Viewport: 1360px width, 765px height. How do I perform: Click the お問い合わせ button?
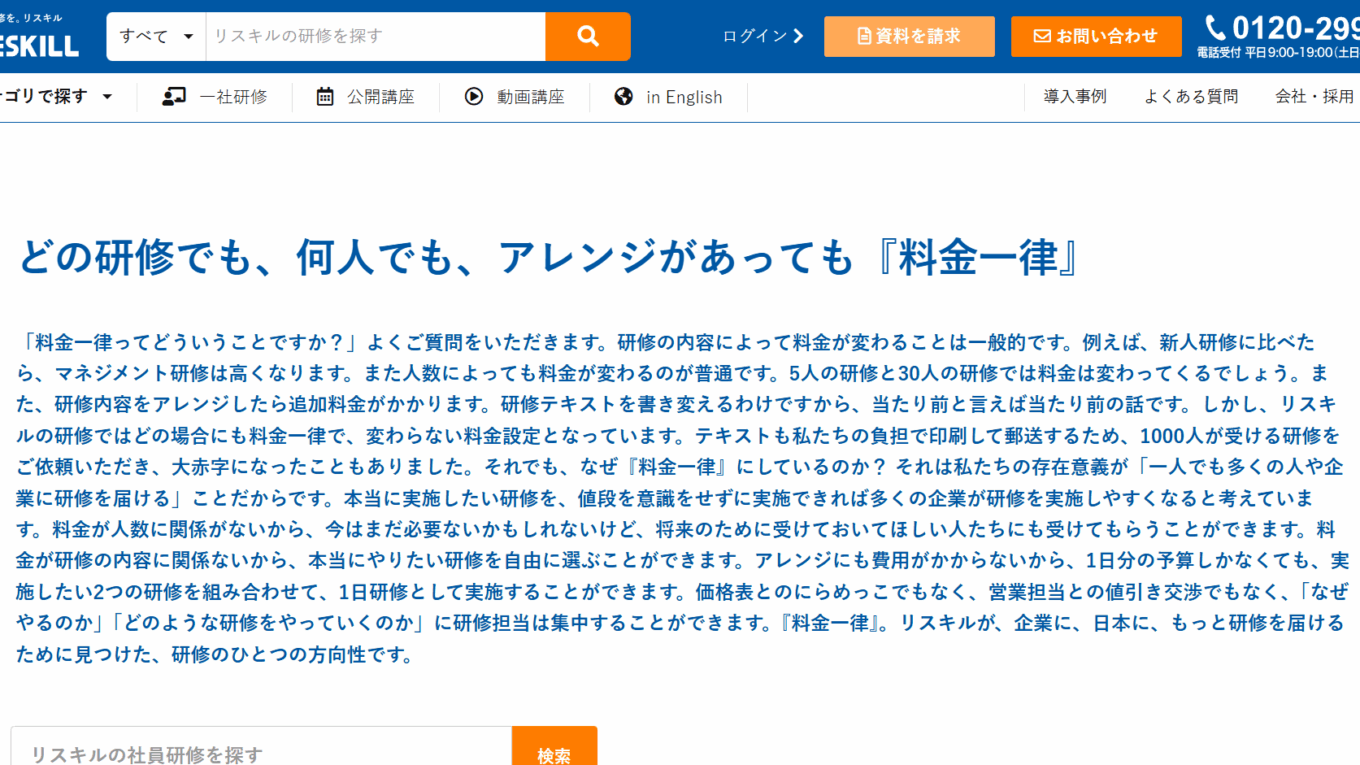[1096, 36]
